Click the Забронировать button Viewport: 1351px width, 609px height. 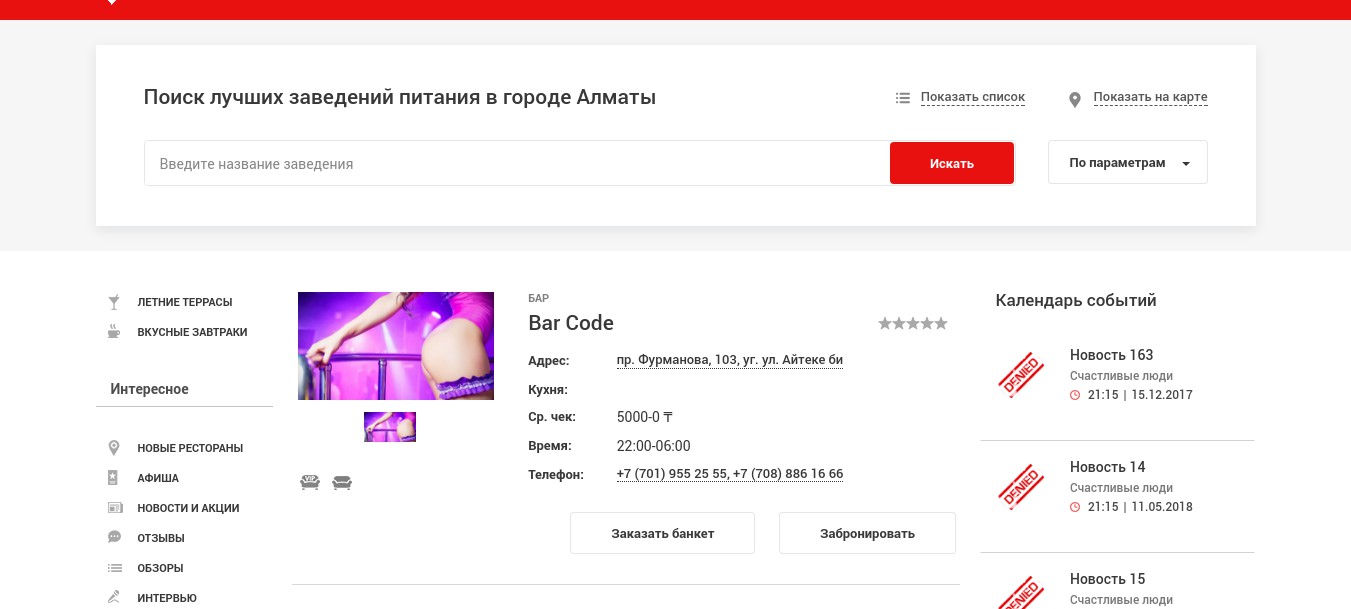(867, 533)
